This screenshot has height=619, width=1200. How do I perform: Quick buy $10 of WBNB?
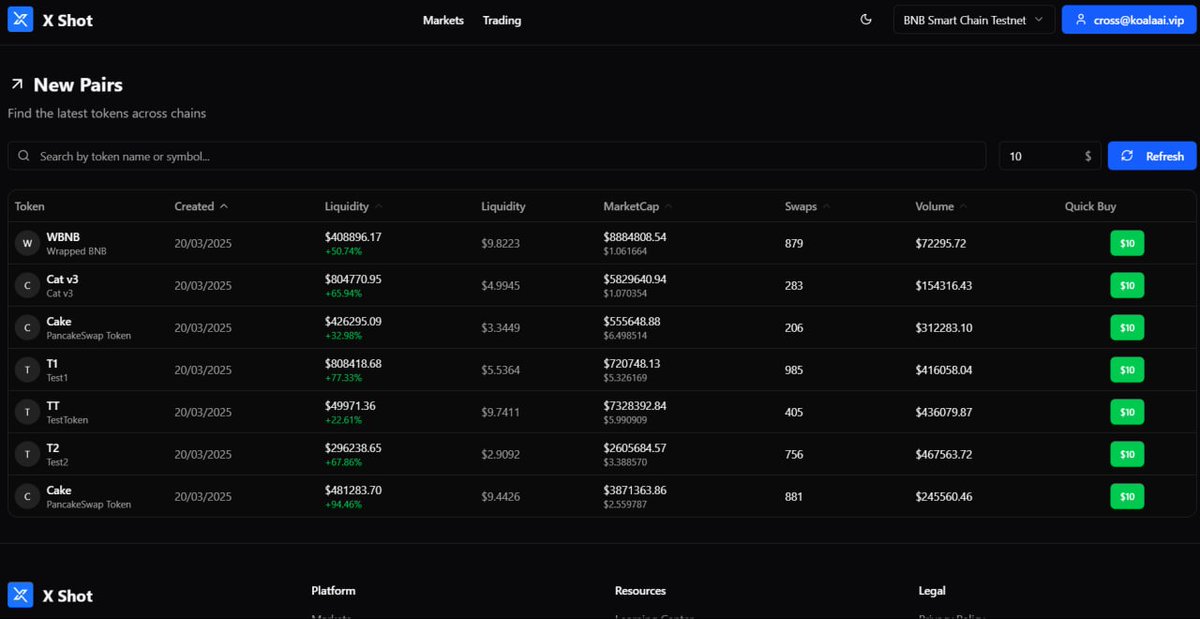click(1127, 243)
